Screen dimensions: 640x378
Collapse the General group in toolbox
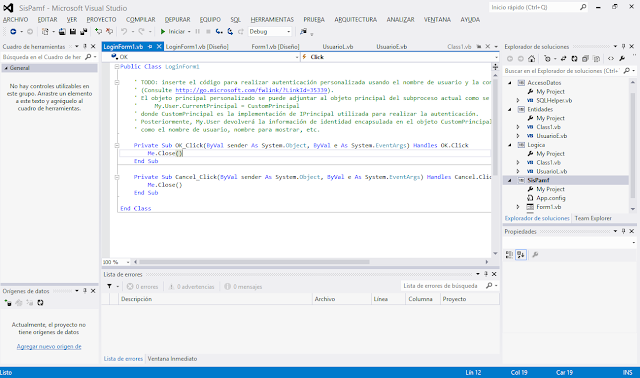[x=6, y=68]
